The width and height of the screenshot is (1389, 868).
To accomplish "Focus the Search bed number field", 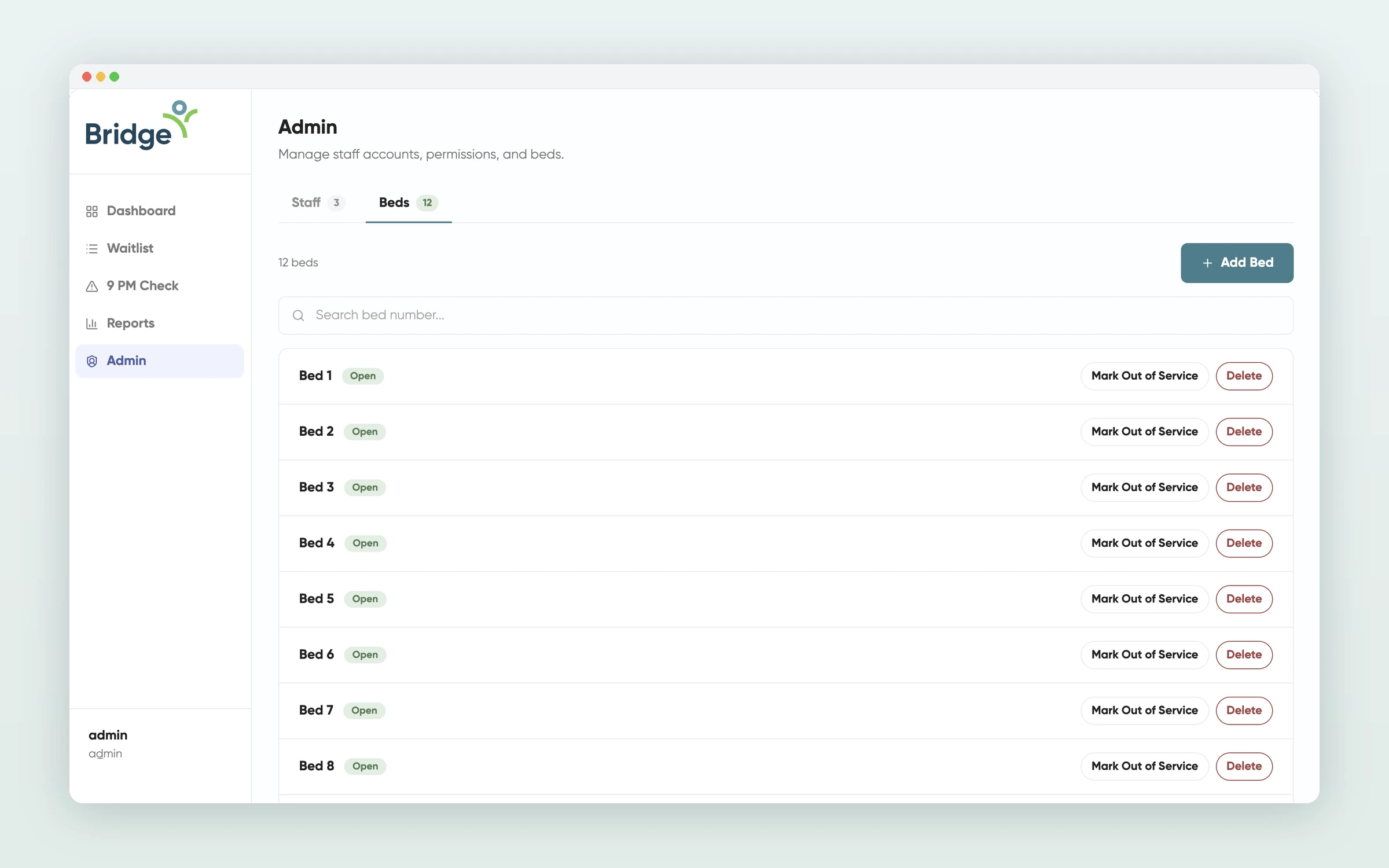I will point(786,315).
